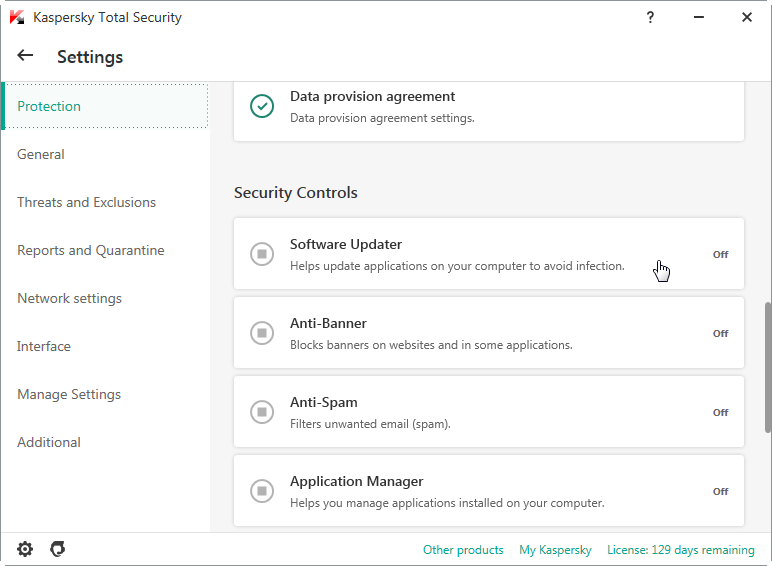Open the Other products link
Screen dimensions: 772x566
click(463, 550)
